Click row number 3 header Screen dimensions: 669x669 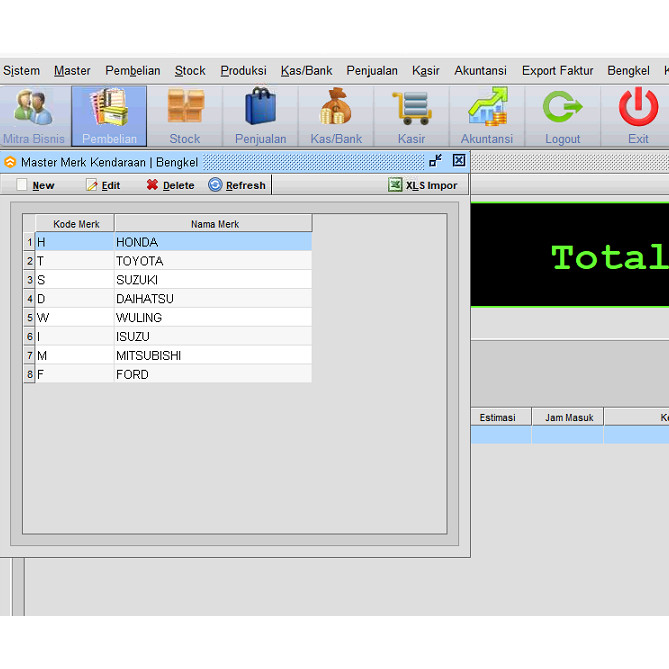pyautogui.click(x=29, y=279)
